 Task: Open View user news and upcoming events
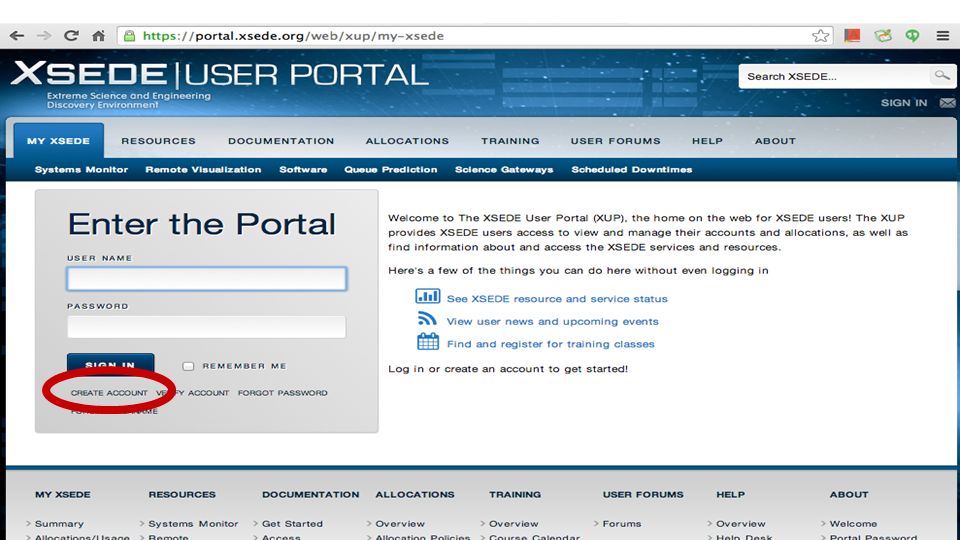[x=552, y=321]
